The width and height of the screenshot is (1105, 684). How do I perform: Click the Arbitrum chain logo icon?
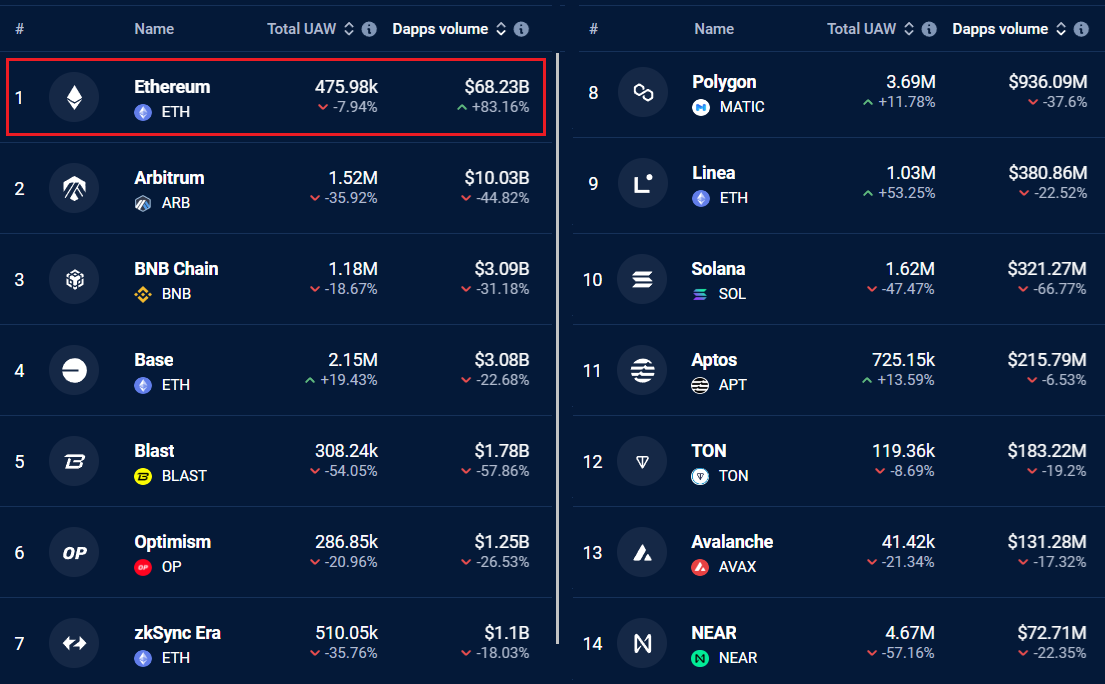74,188
